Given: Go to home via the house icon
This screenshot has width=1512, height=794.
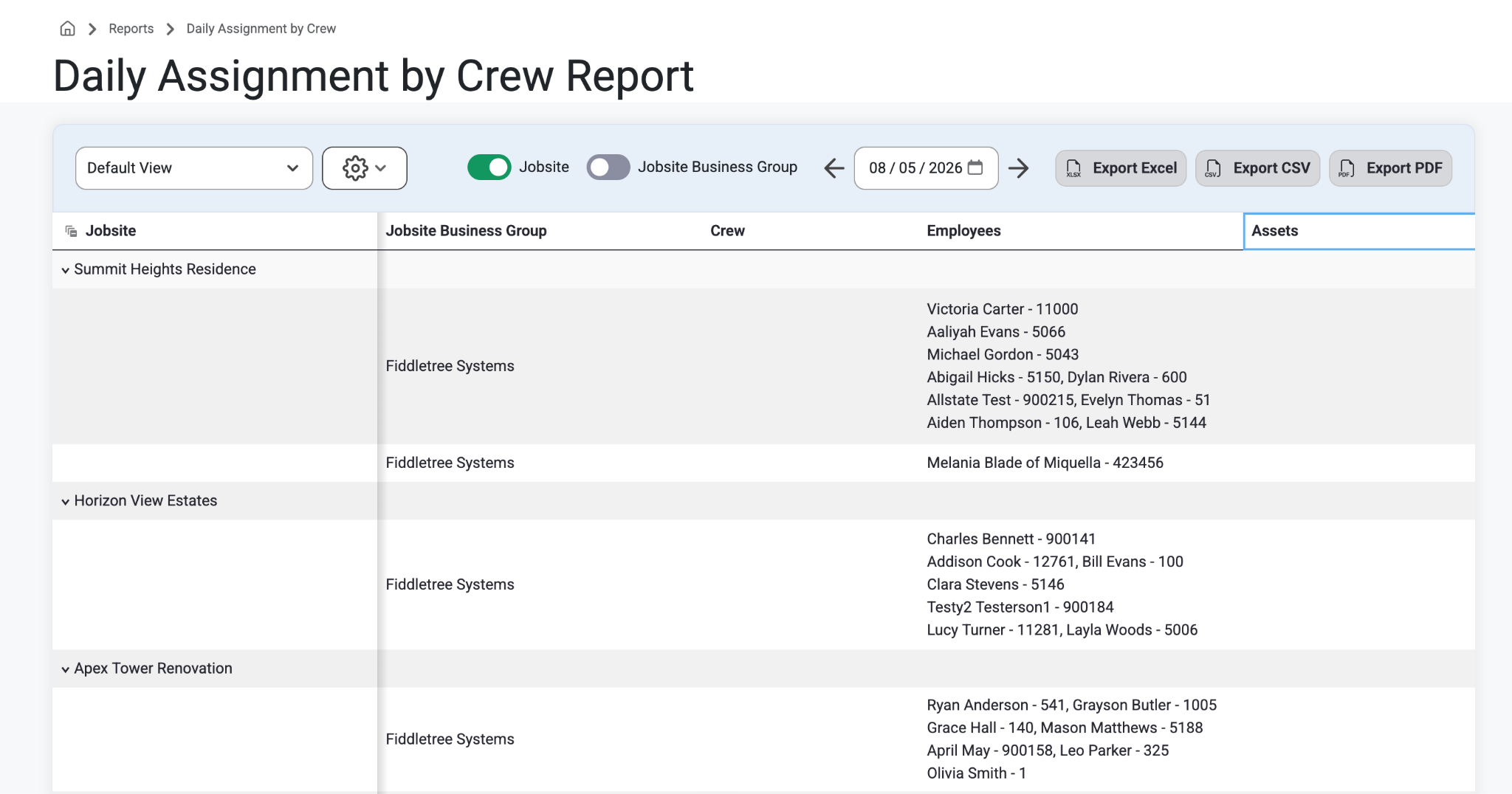Looking at the screenshot, I should [67, 29].
